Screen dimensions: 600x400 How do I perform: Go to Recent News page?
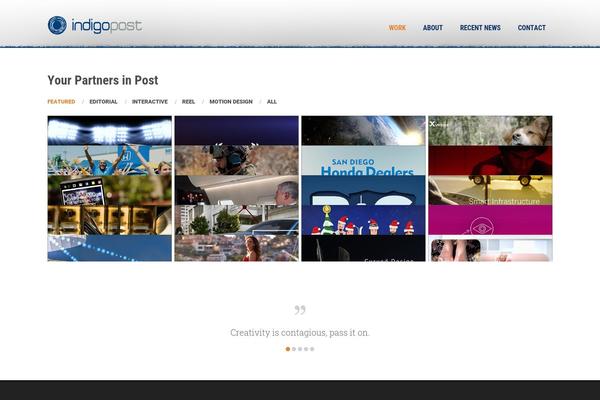point(480,28)
